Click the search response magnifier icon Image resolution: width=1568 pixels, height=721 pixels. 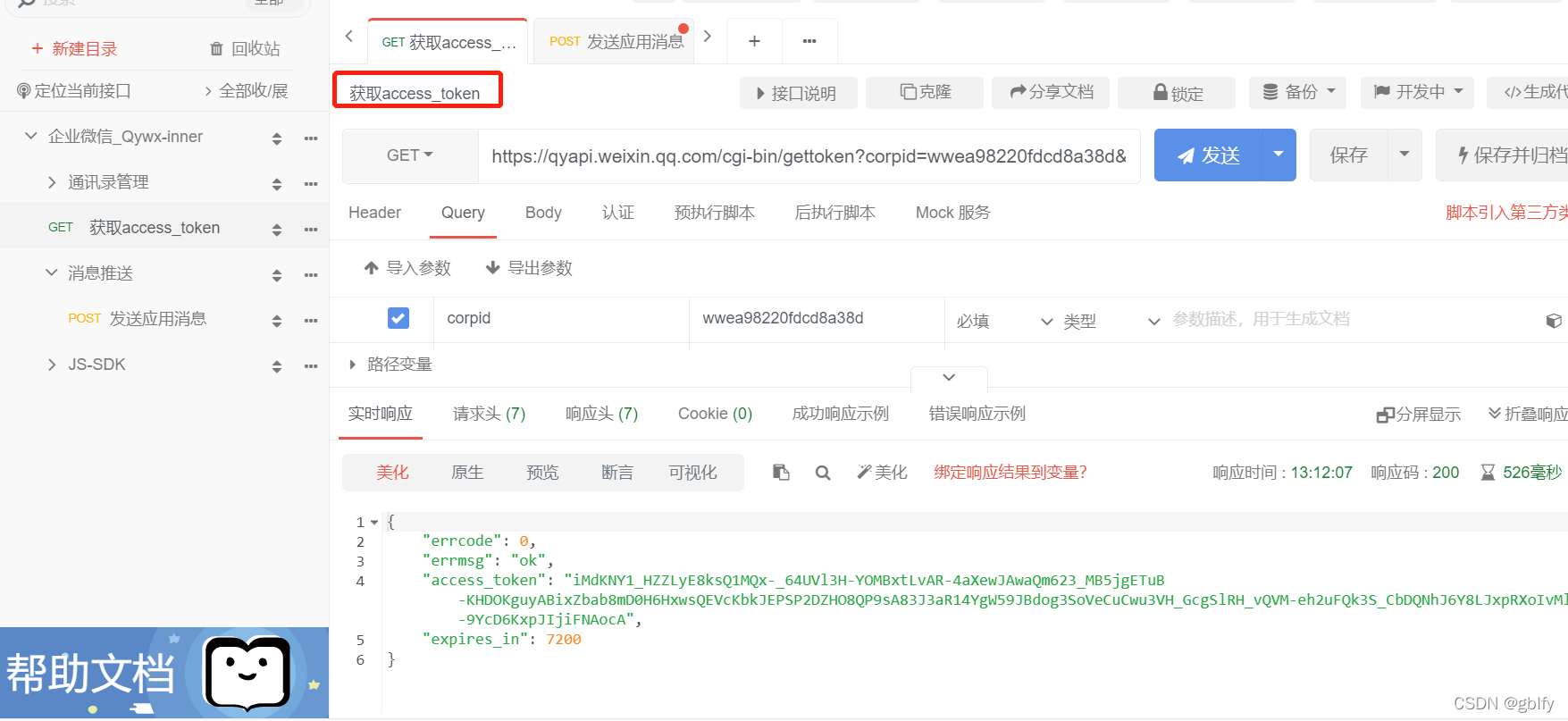pyautogui.click(x=823, y=473)
